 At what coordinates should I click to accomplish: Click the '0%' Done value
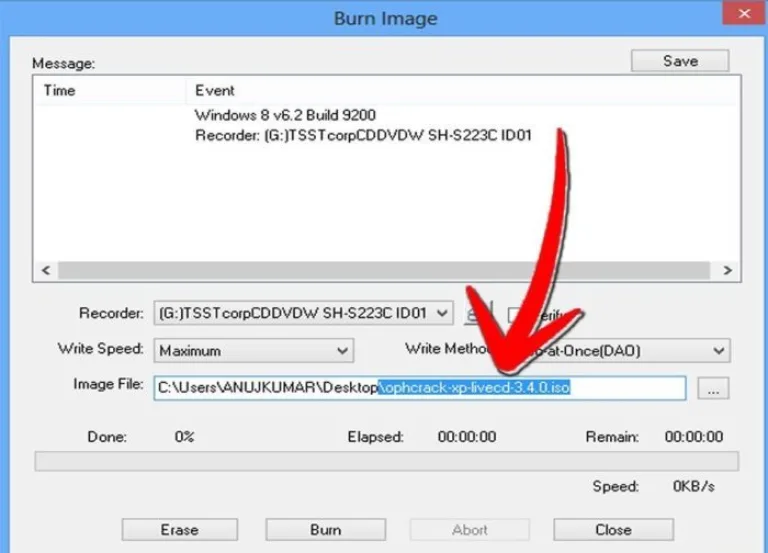tap(185, 436)
